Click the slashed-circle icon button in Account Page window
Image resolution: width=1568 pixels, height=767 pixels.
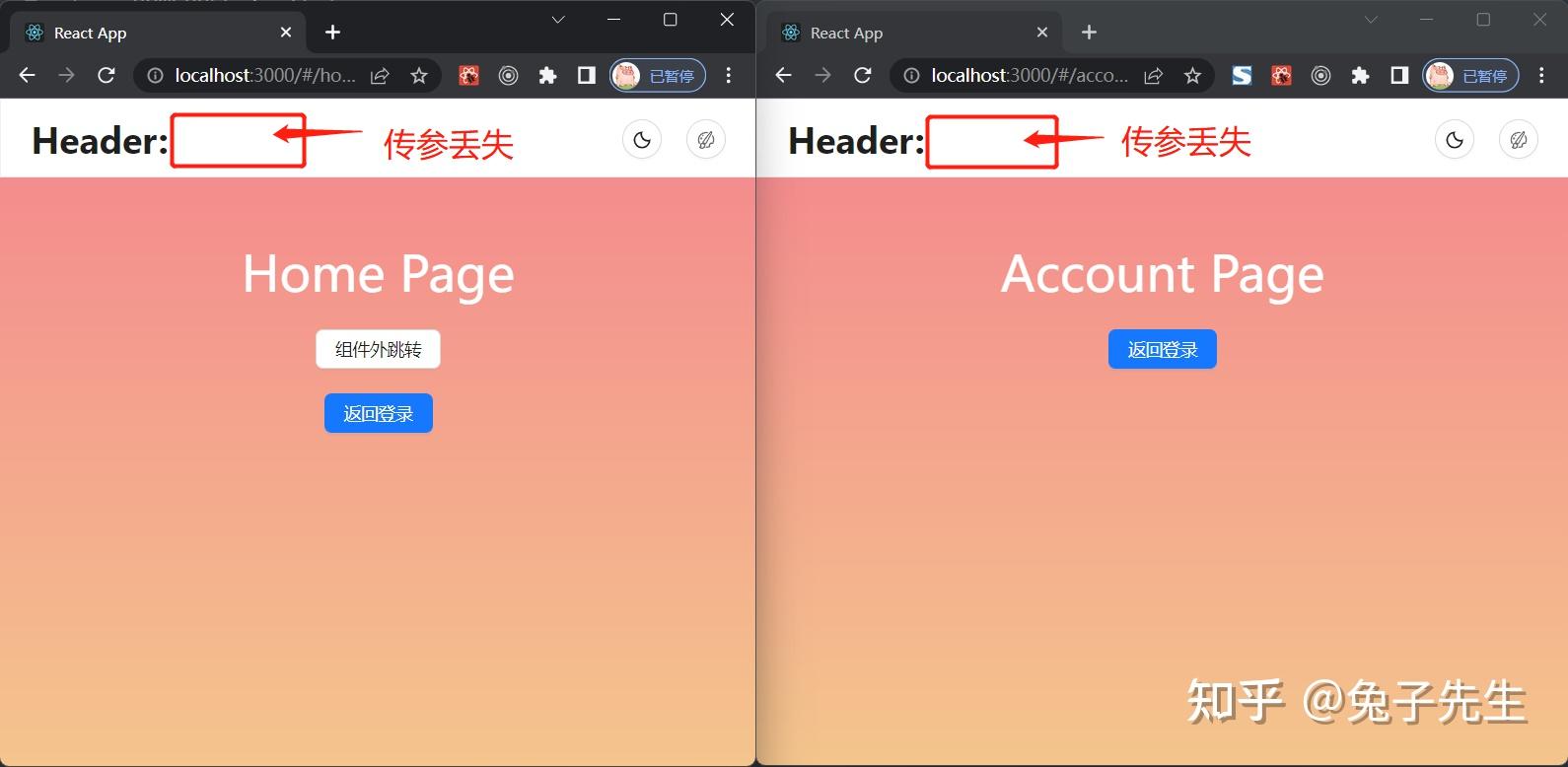pos(1519,140)
